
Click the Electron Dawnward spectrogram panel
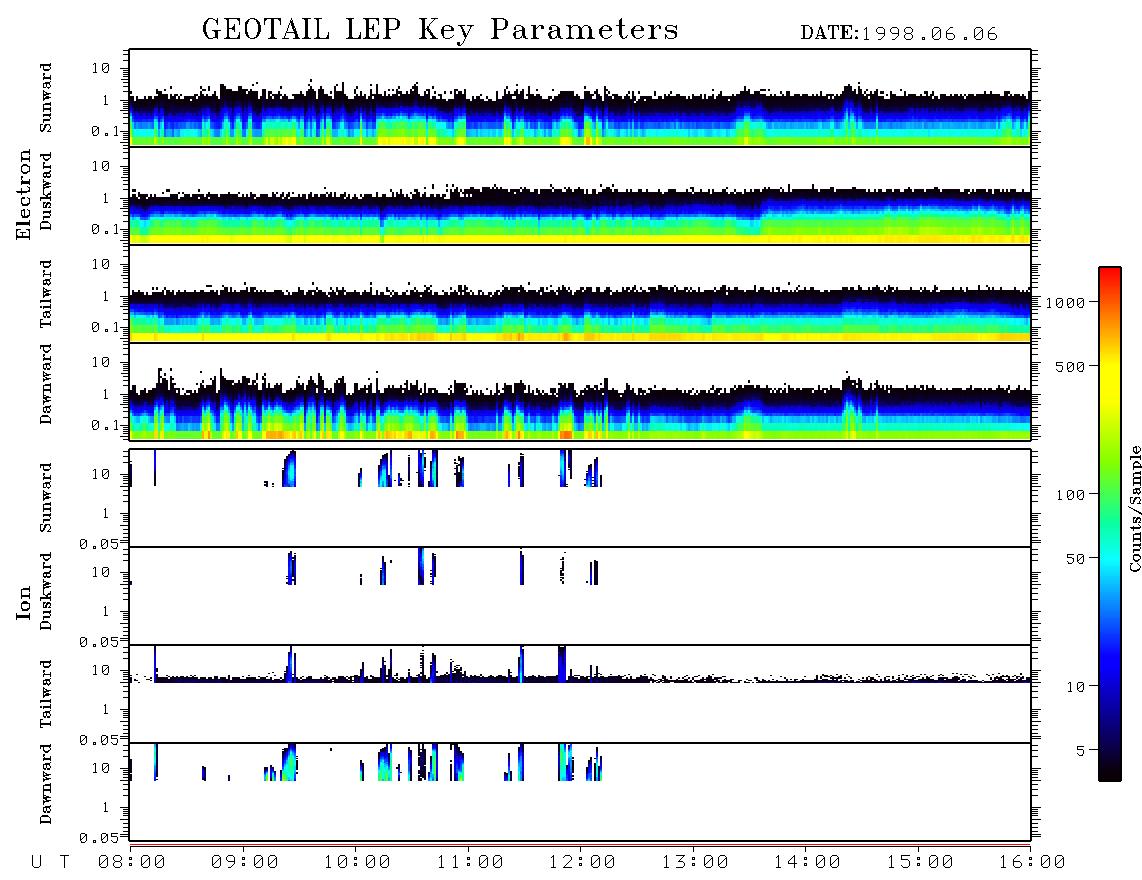click(x=580, y=392)
